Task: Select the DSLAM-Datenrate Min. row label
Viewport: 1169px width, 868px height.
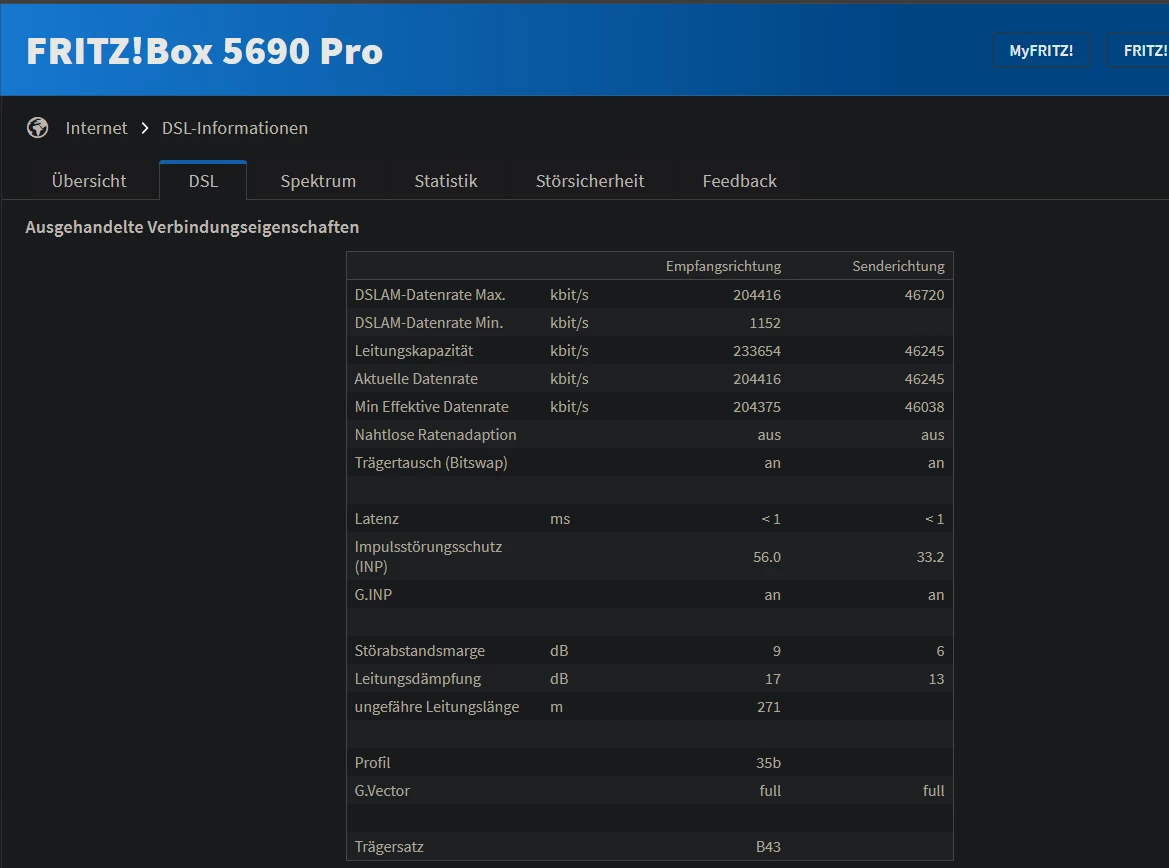Action: tap(429, 323)
